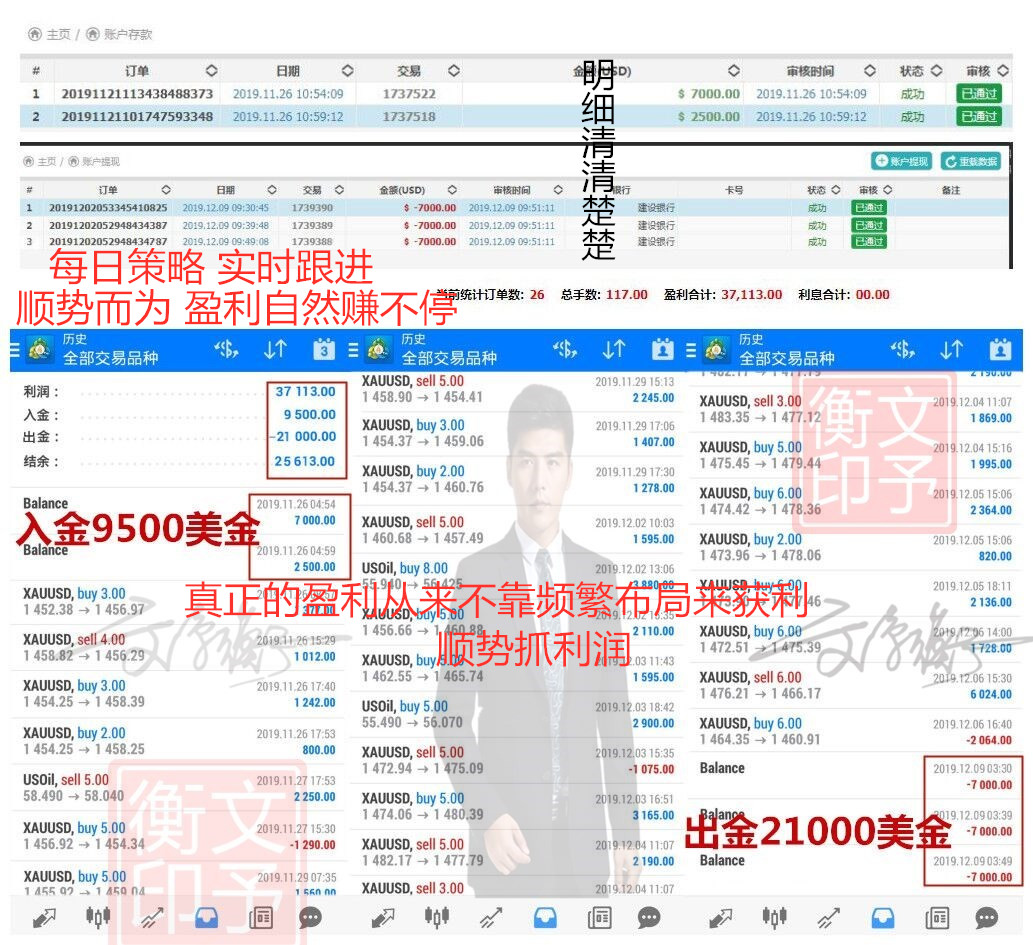Open candlestick Chart icon in middle panel bottom bar
Screen dimensions: 1033x945
point(437,917)
